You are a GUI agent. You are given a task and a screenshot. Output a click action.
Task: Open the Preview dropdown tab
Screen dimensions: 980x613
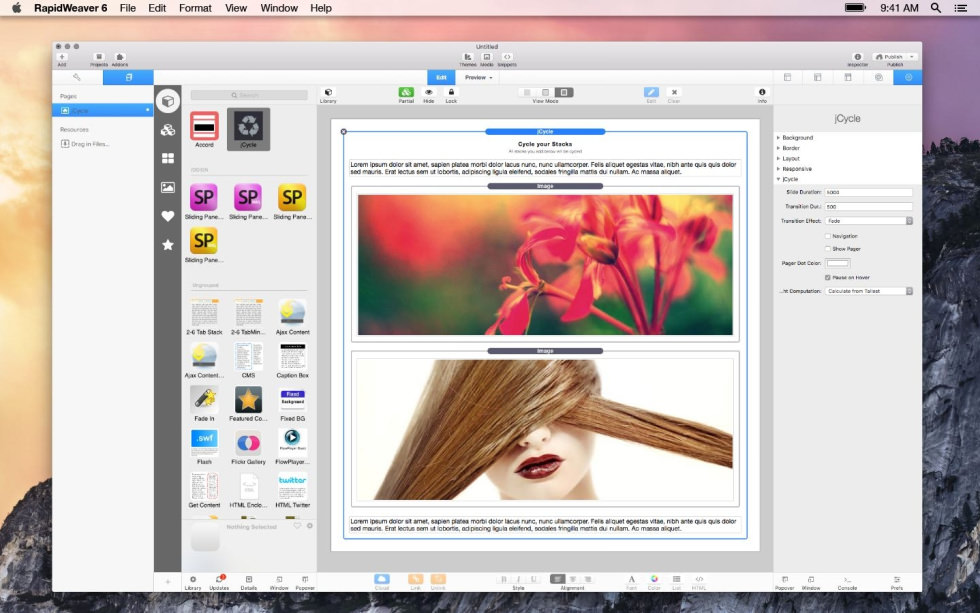pyautogui.click(x=479, y=77)
